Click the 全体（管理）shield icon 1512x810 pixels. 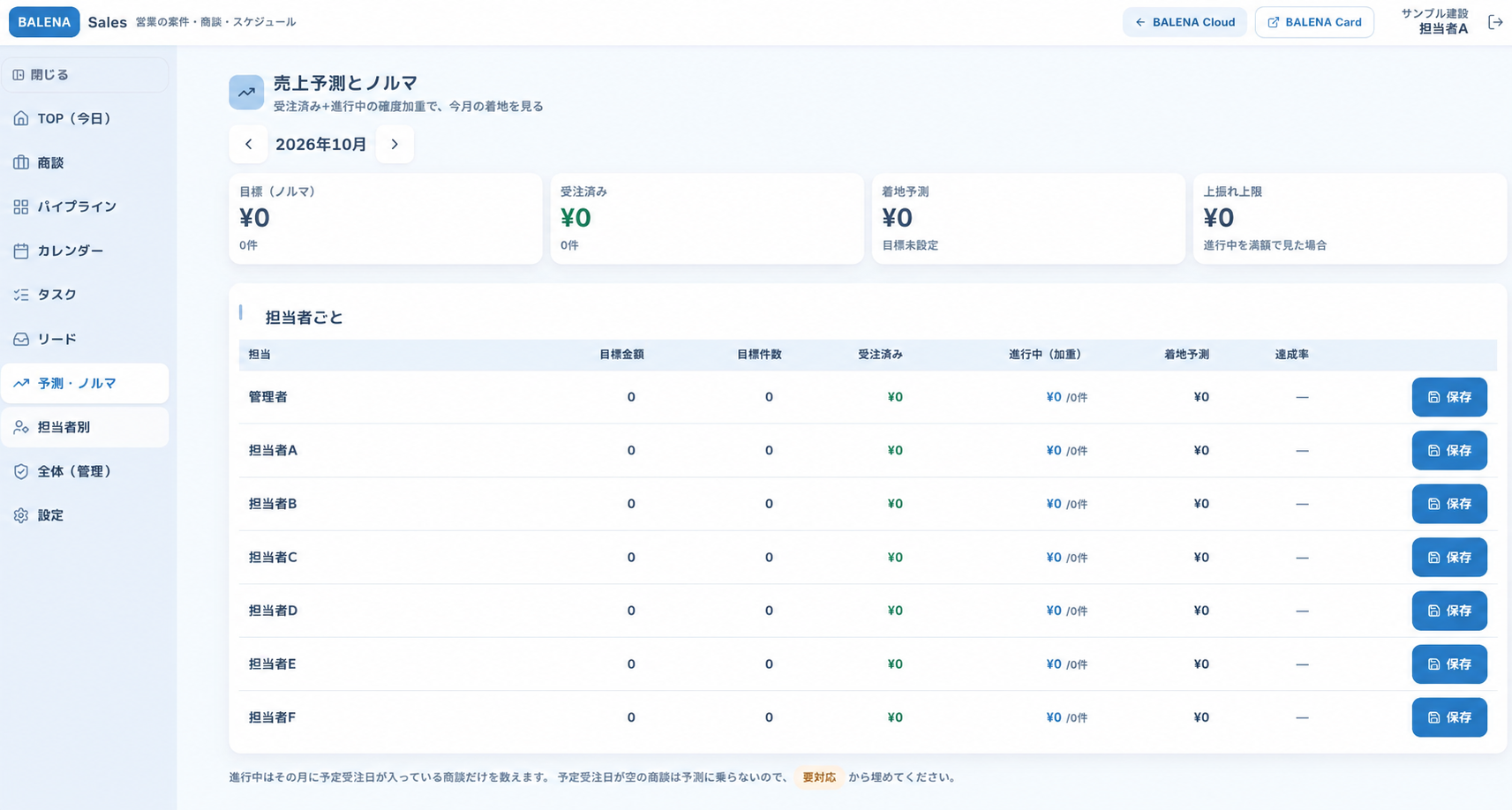[x=21, y=471]
